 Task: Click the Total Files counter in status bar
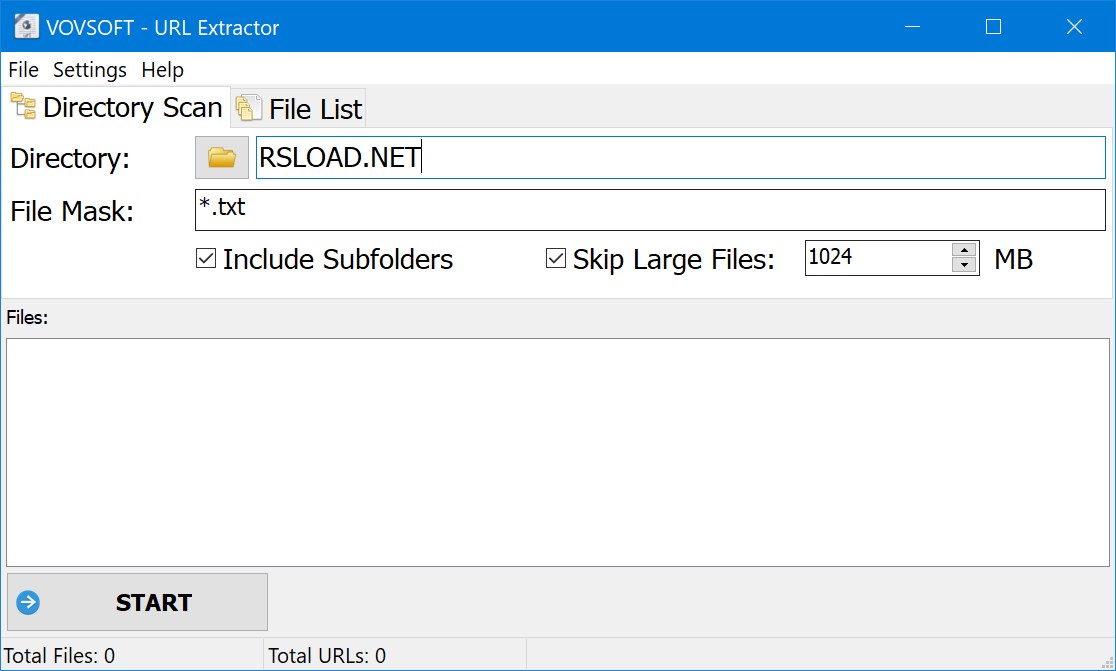point(60,655)
